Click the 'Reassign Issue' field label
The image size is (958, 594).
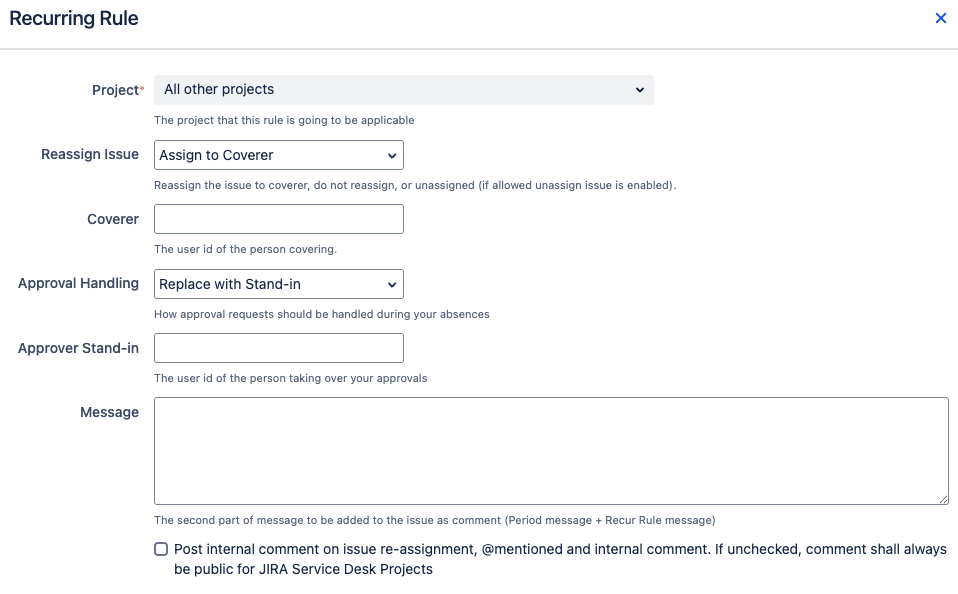tap(89, 154)
